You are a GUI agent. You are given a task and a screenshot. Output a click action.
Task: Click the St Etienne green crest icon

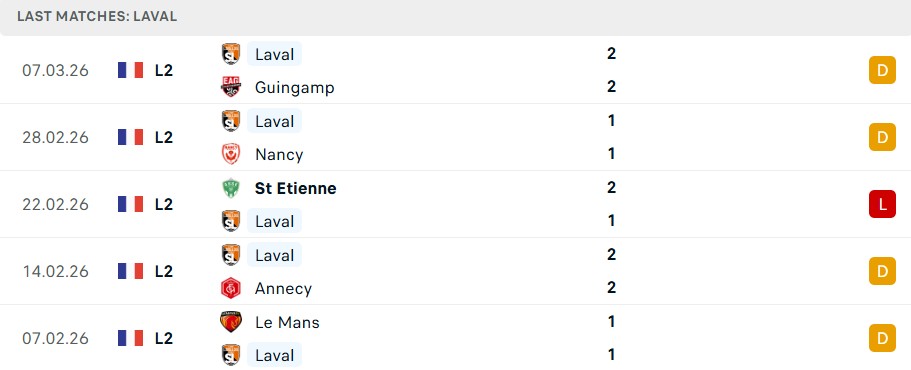[x=231, y=188]
